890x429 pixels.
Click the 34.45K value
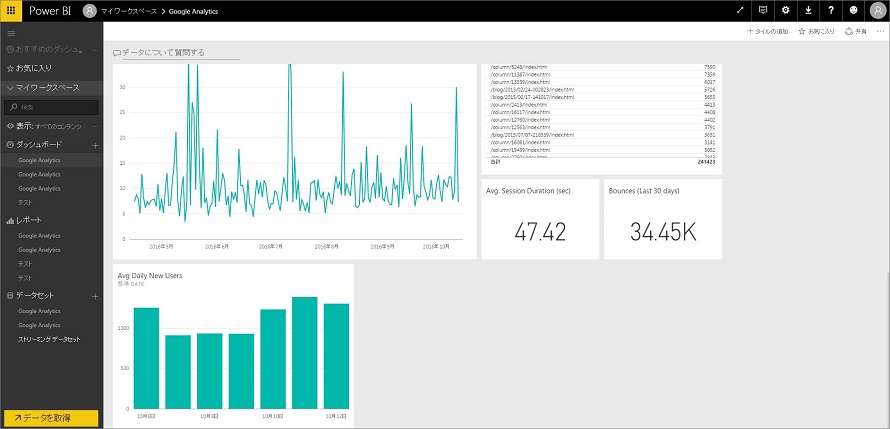(x=663, y=232)
